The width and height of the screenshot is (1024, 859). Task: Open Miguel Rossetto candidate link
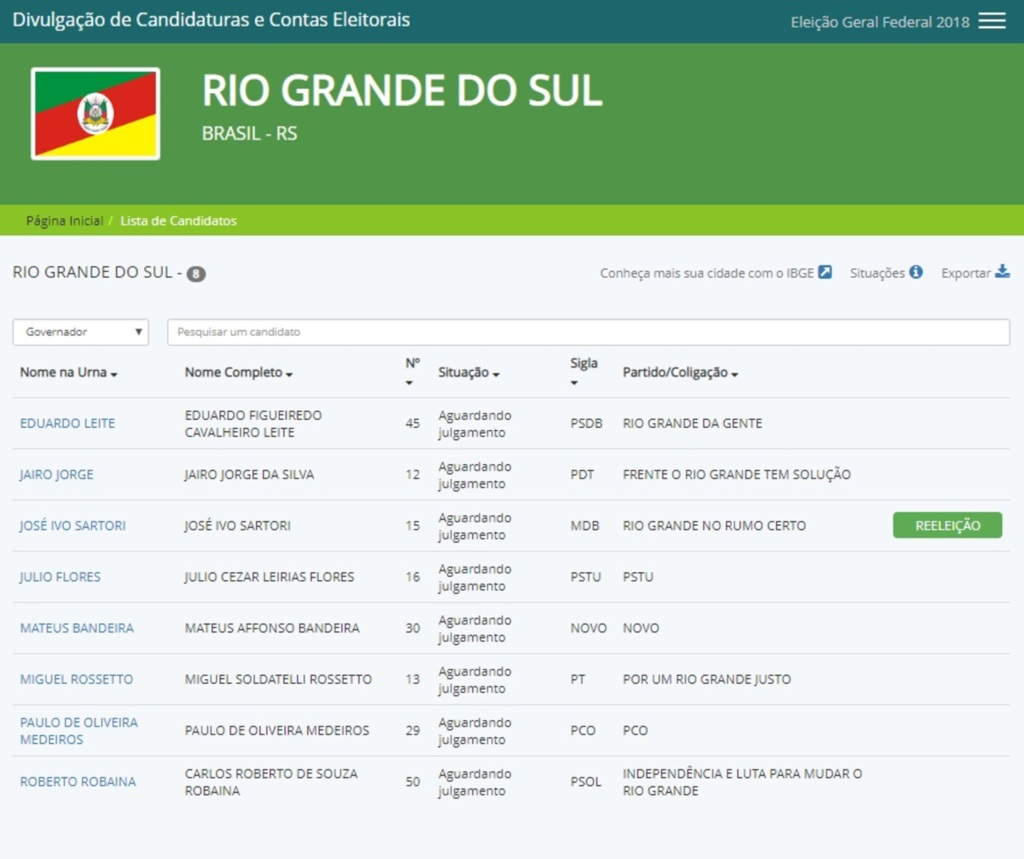pyautogui.click(x=76, y=679)
